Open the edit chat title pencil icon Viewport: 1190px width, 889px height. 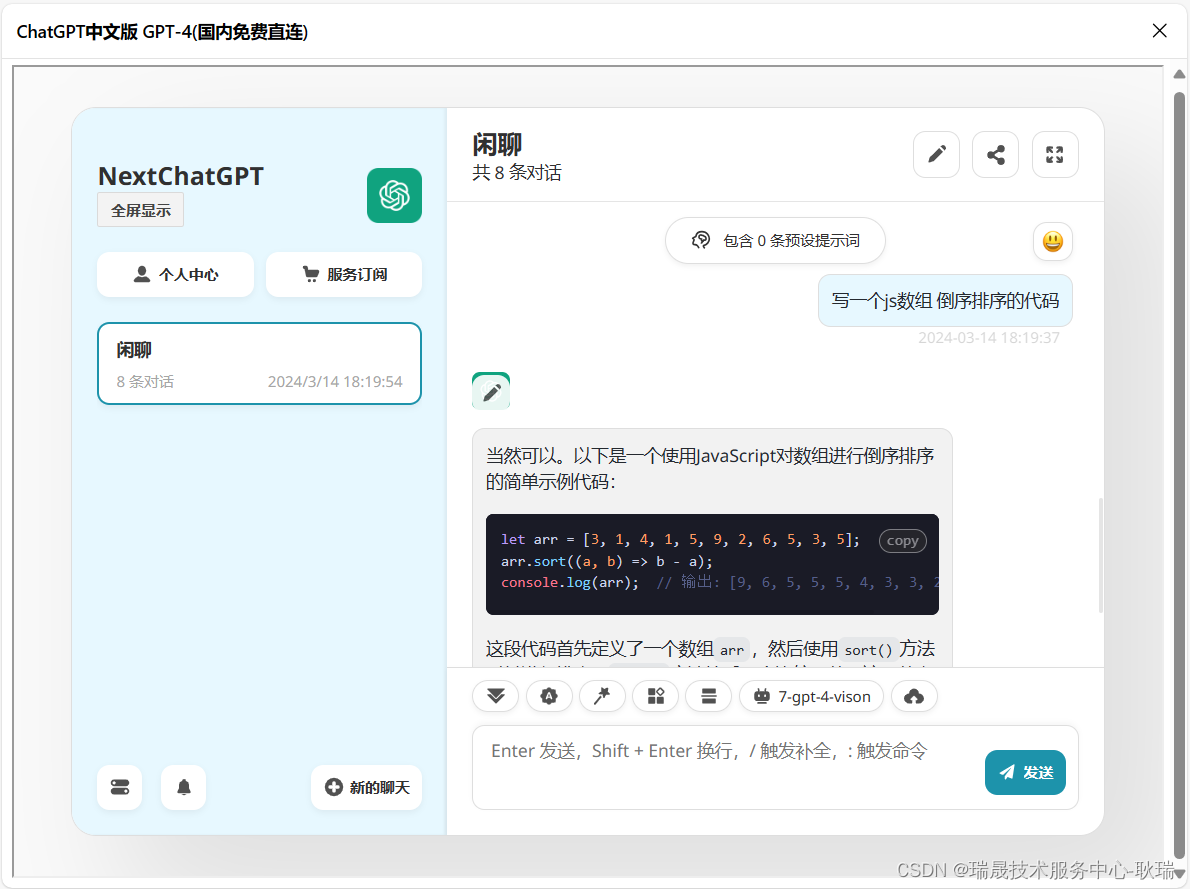(937, 154)
